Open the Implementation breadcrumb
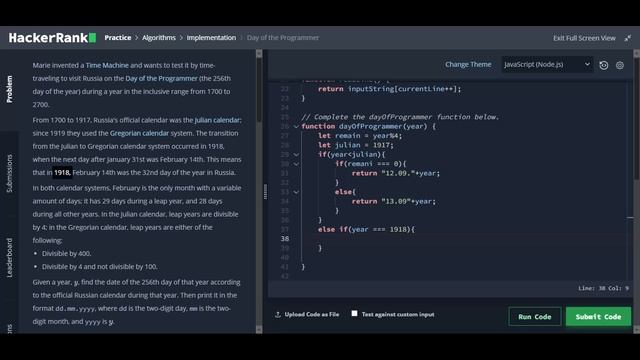Image resolution: width=640 pixels, height=360 pixels. point(211,38)
